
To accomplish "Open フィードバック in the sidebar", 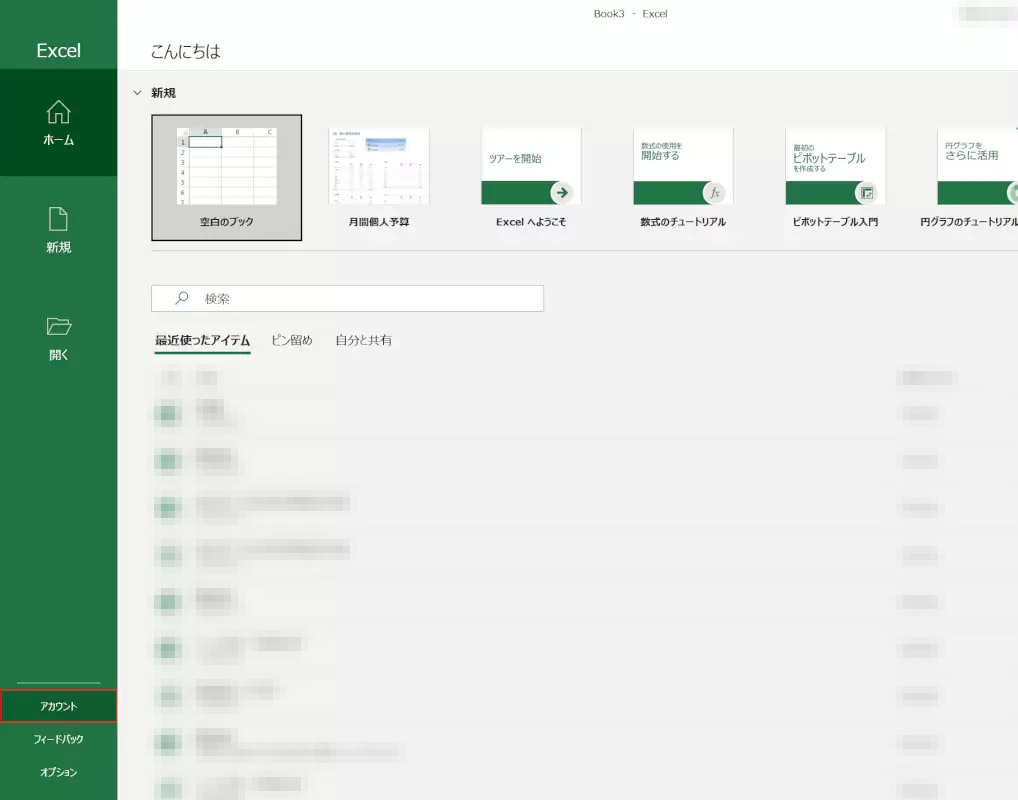I will tap(58, 739).
